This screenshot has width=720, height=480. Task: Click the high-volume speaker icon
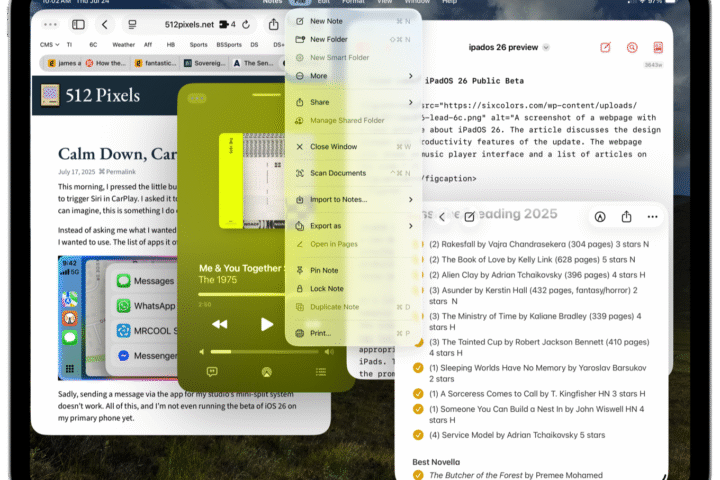click(329, 352)
